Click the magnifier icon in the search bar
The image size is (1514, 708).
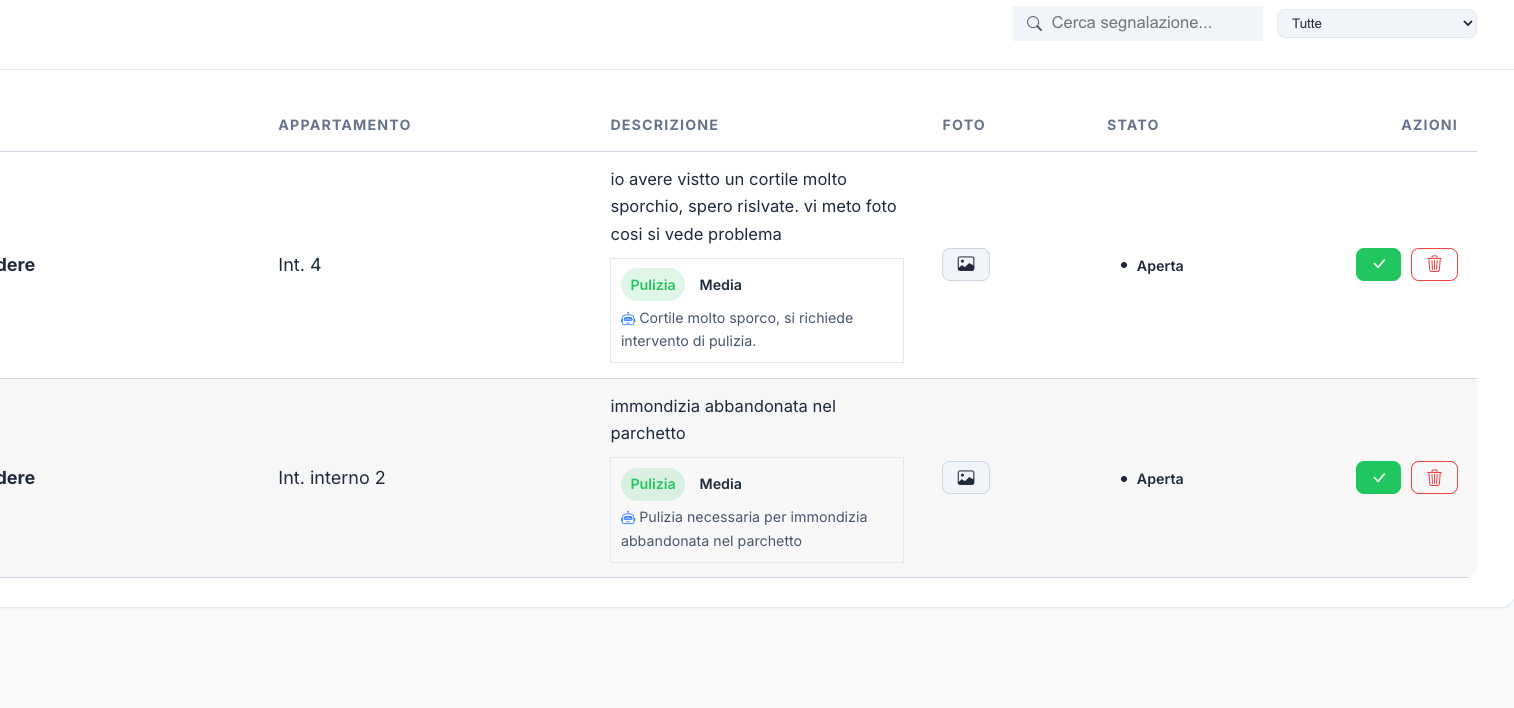tap(1034, 23)
